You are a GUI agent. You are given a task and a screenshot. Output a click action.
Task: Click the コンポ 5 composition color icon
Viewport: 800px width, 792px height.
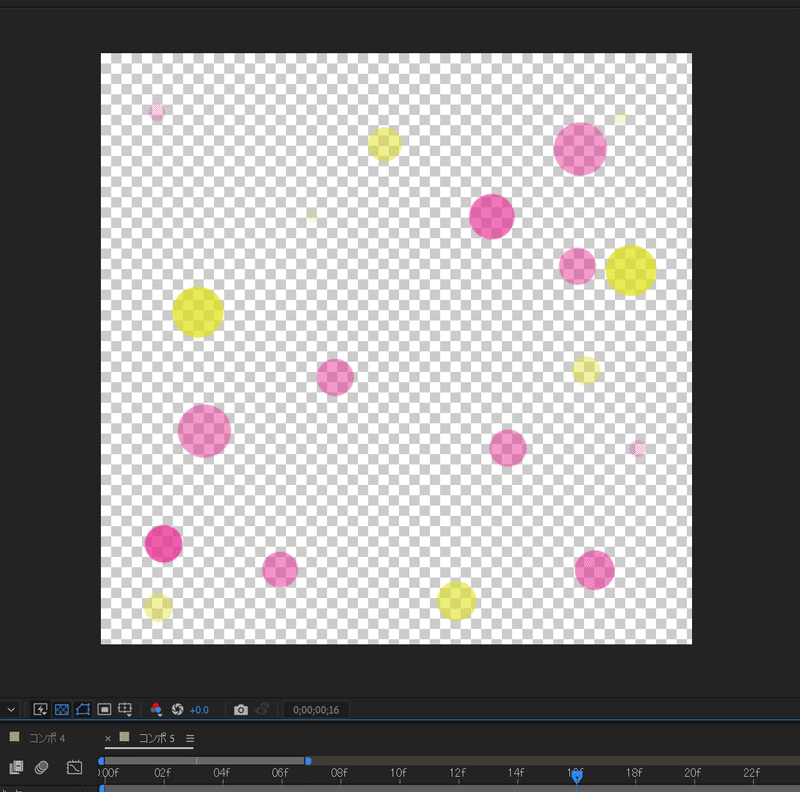pos(124,736)
